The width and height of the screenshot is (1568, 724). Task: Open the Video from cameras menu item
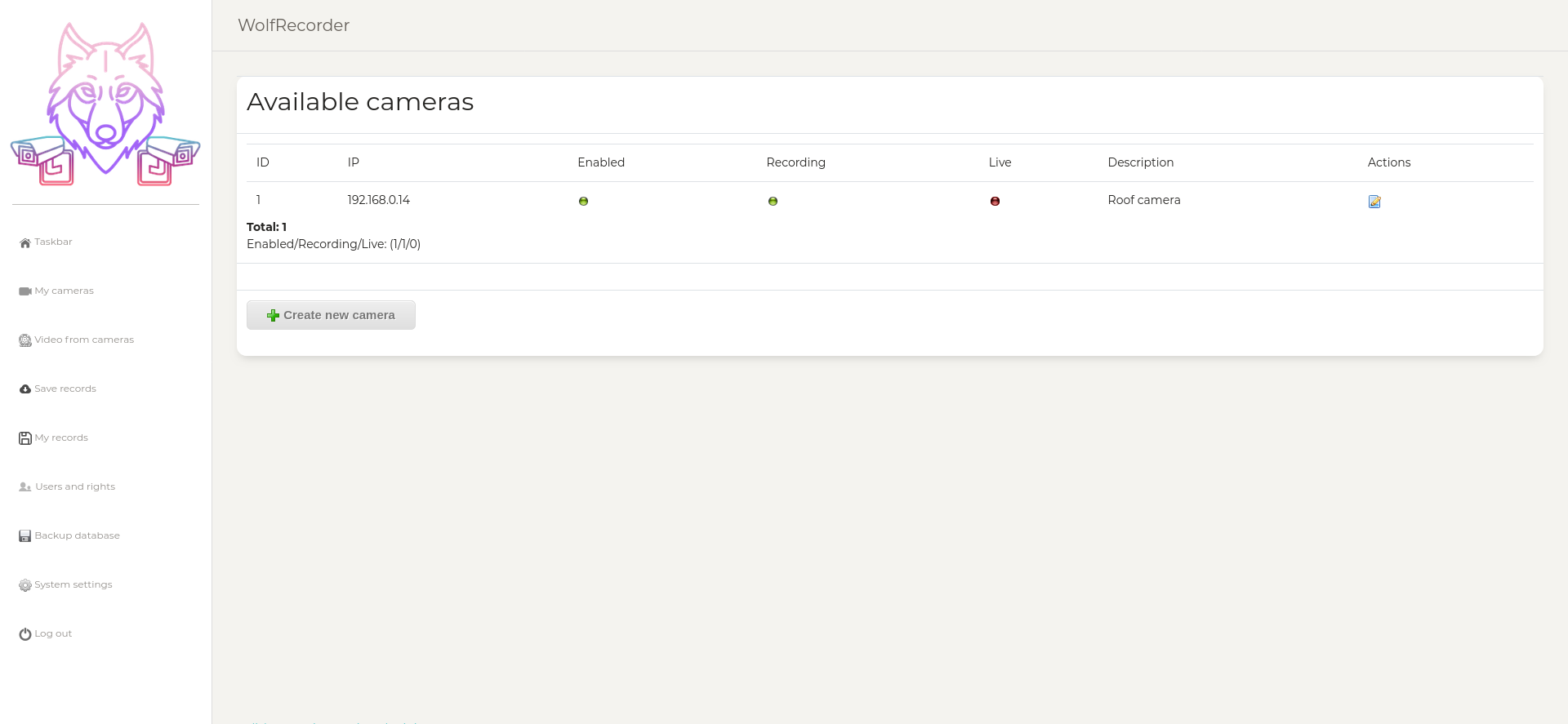[x=84, y=340]
